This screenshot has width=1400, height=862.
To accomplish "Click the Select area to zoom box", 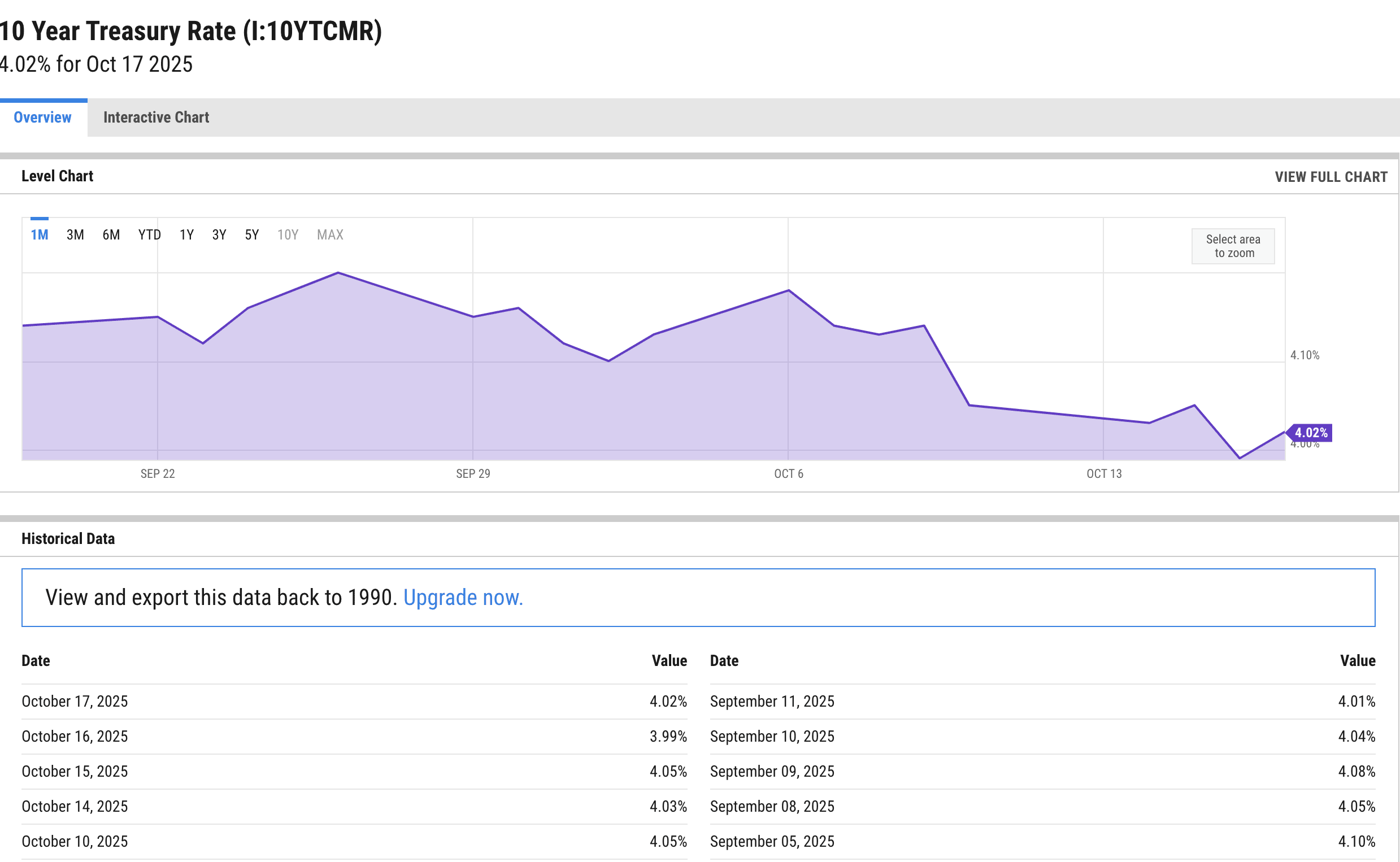I will pyautogui.click(x=1232, y=246).
